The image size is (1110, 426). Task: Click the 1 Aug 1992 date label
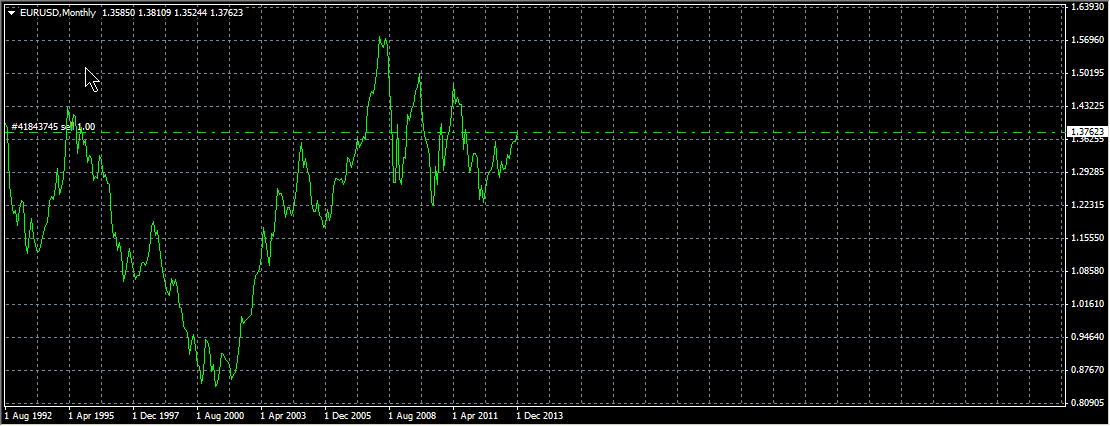coord(29,414)
